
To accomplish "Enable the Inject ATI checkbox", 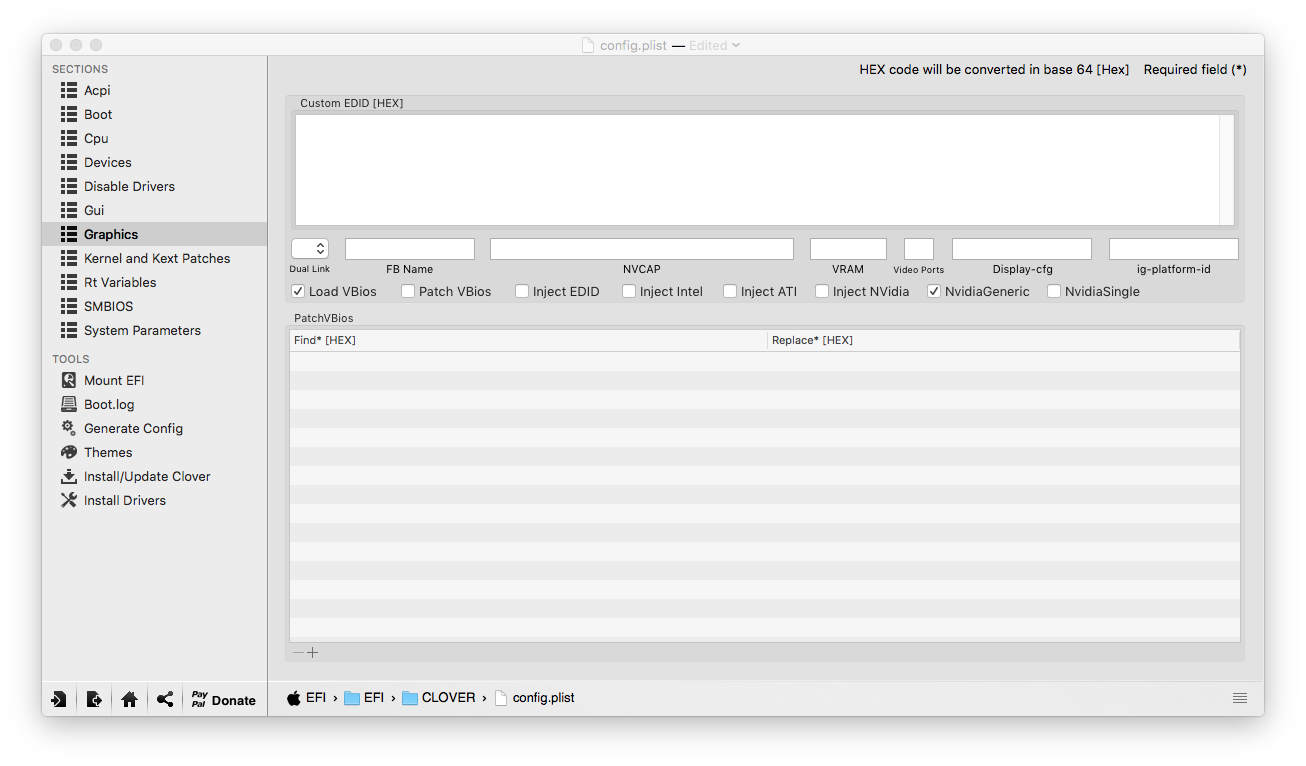I will (x=730, y=291).
